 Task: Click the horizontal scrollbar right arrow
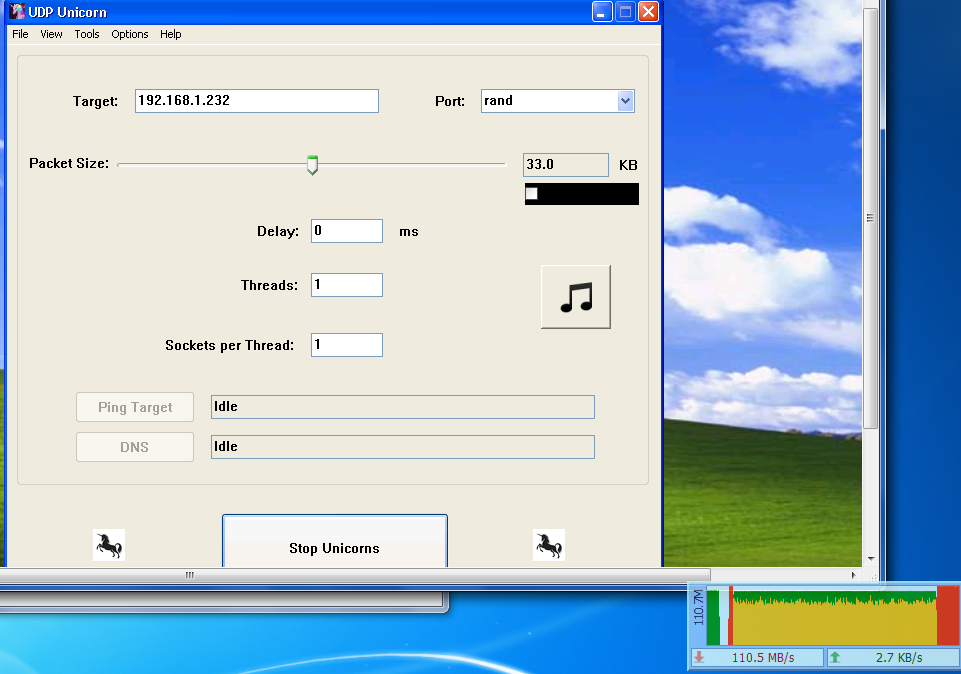tap(853, 575)
